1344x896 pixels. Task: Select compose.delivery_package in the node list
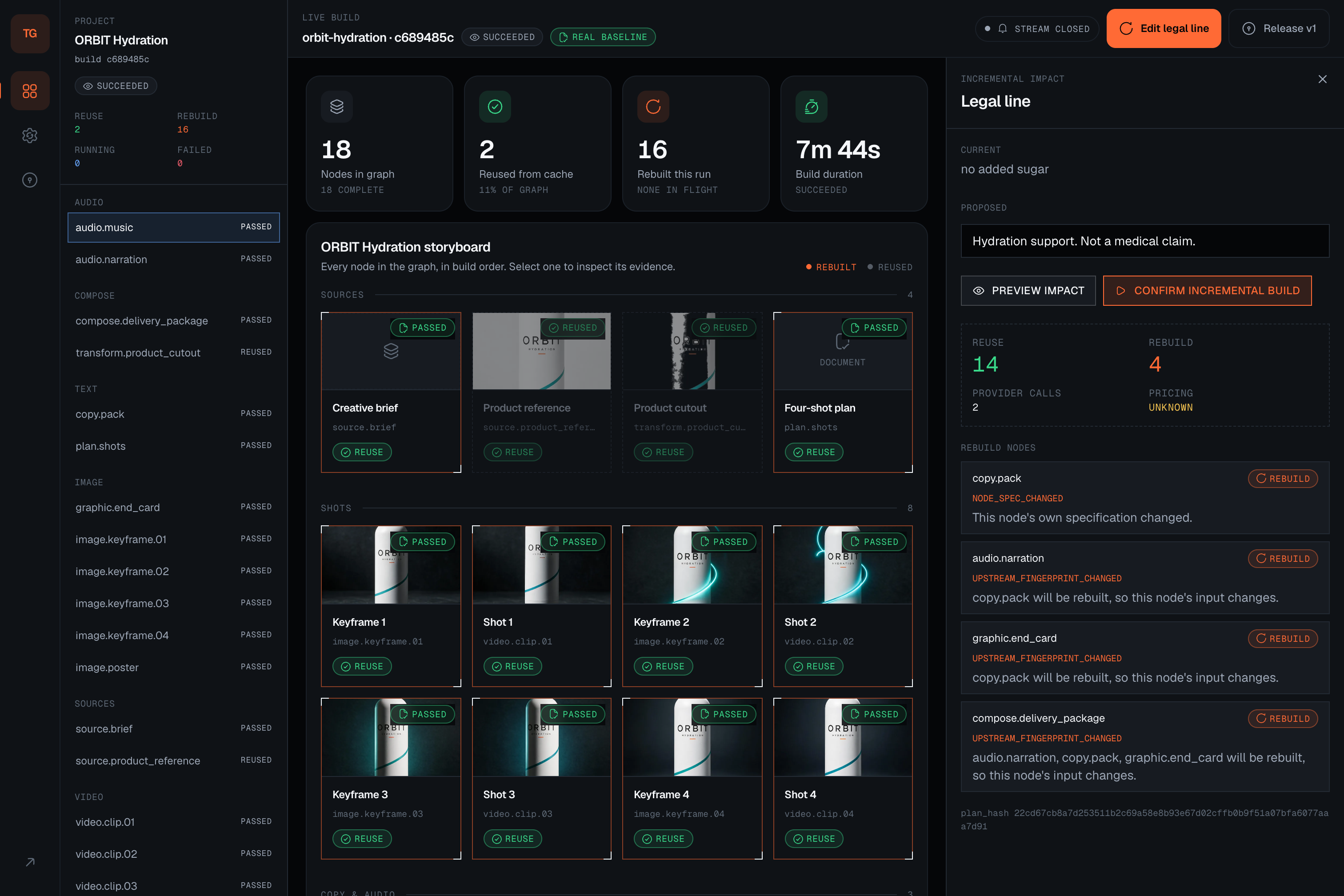pyautogui.click(x=174, y=320)
